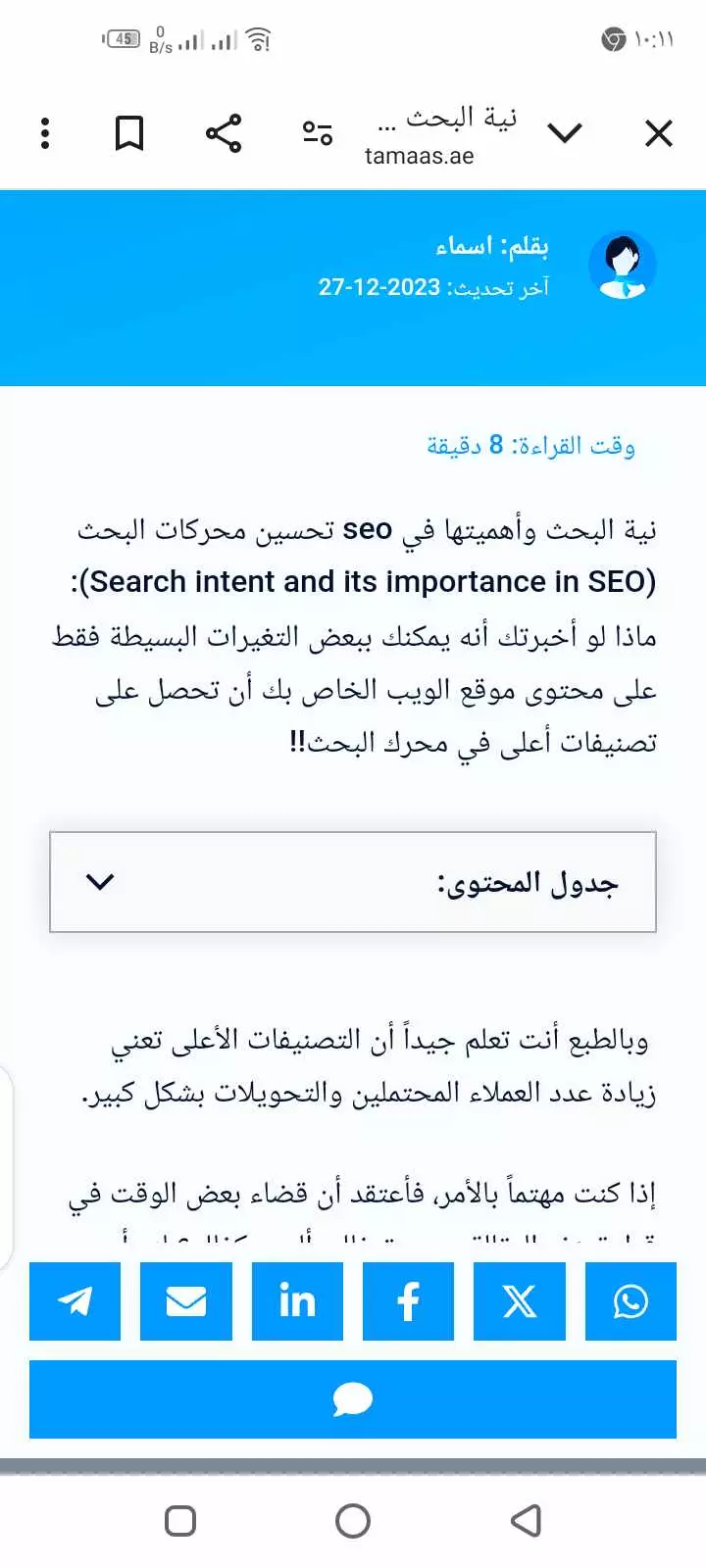The image size is (706, 1568).
Task: Share the article on X (Twitter)
Action: pos(520,1301)
